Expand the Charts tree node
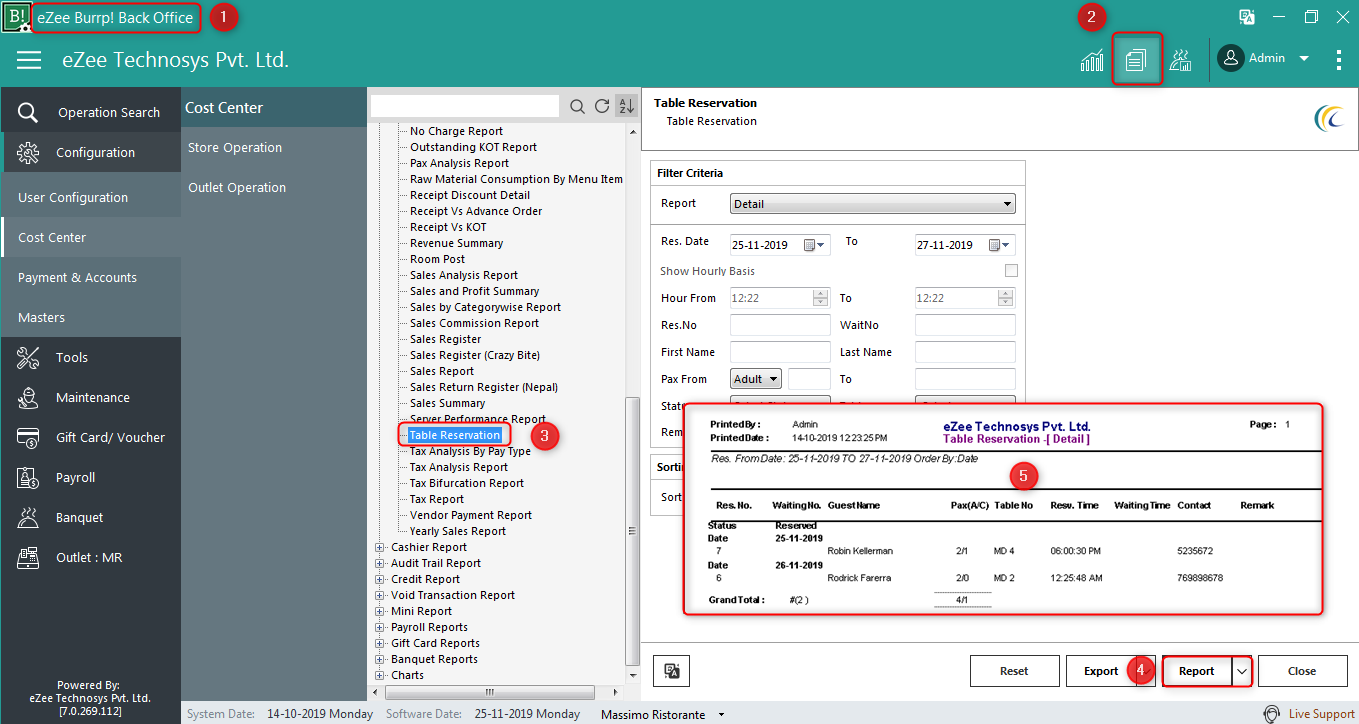The image size is (1359, 724). [x=380, y=675]
